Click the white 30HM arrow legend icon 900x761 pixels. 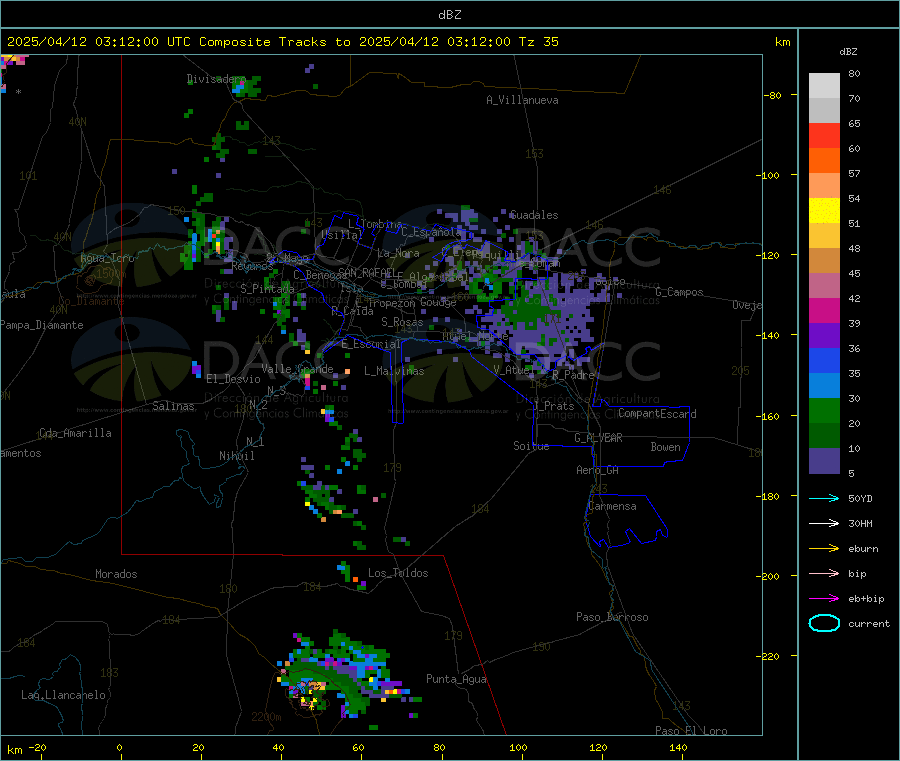click(x=824, y=523)
